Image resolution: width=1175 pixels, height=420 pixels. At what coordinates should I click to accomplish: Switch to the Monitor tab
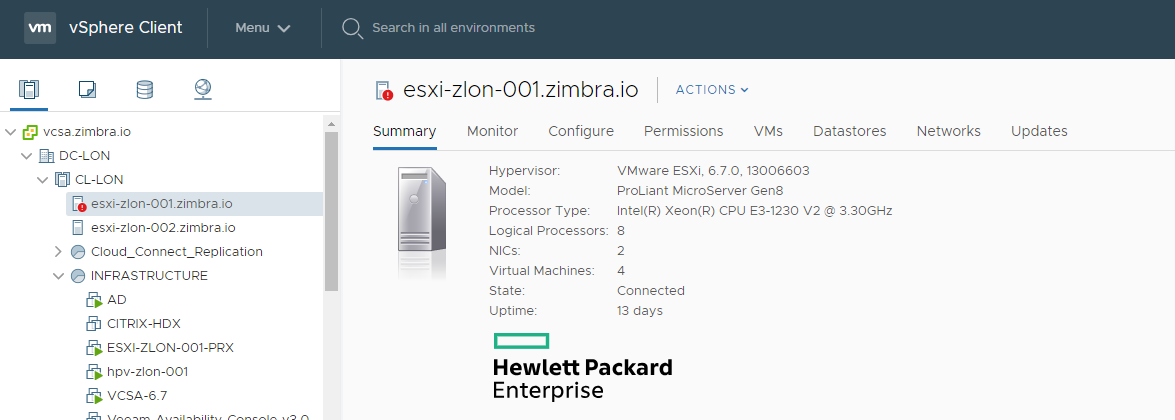[x=492, y=131]
